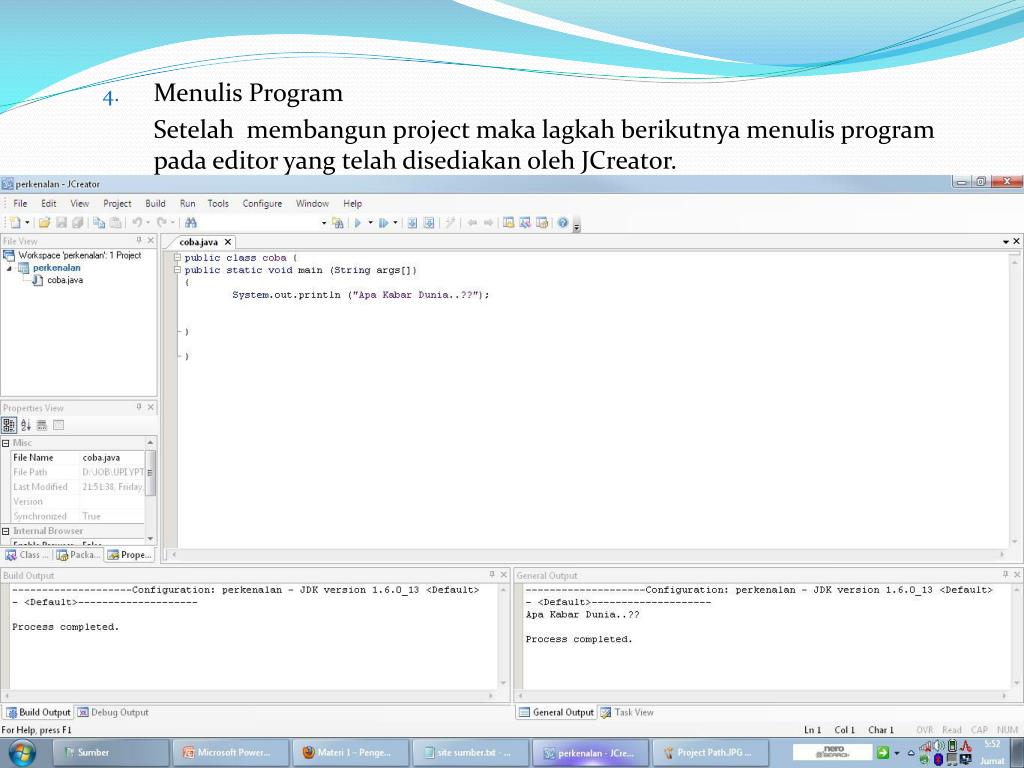The width and height of the screenshot is (1024, 768).
Task: Open the Tools menu
Action: [x=218, y=203]
